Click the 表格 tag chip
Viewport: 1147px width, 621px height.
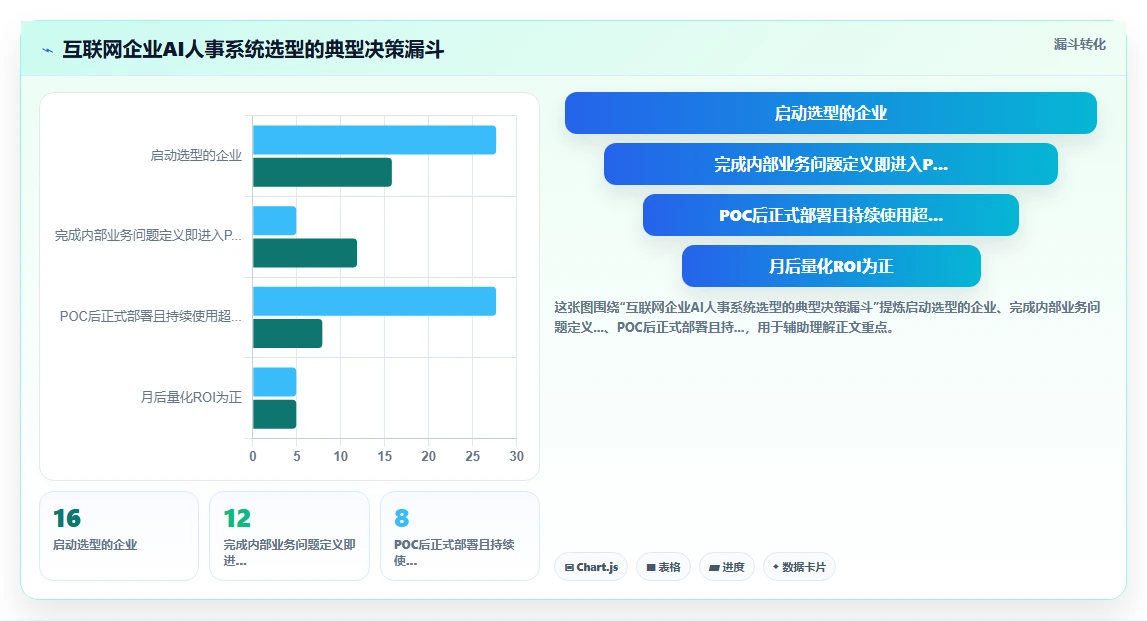[x=663, y=567]
